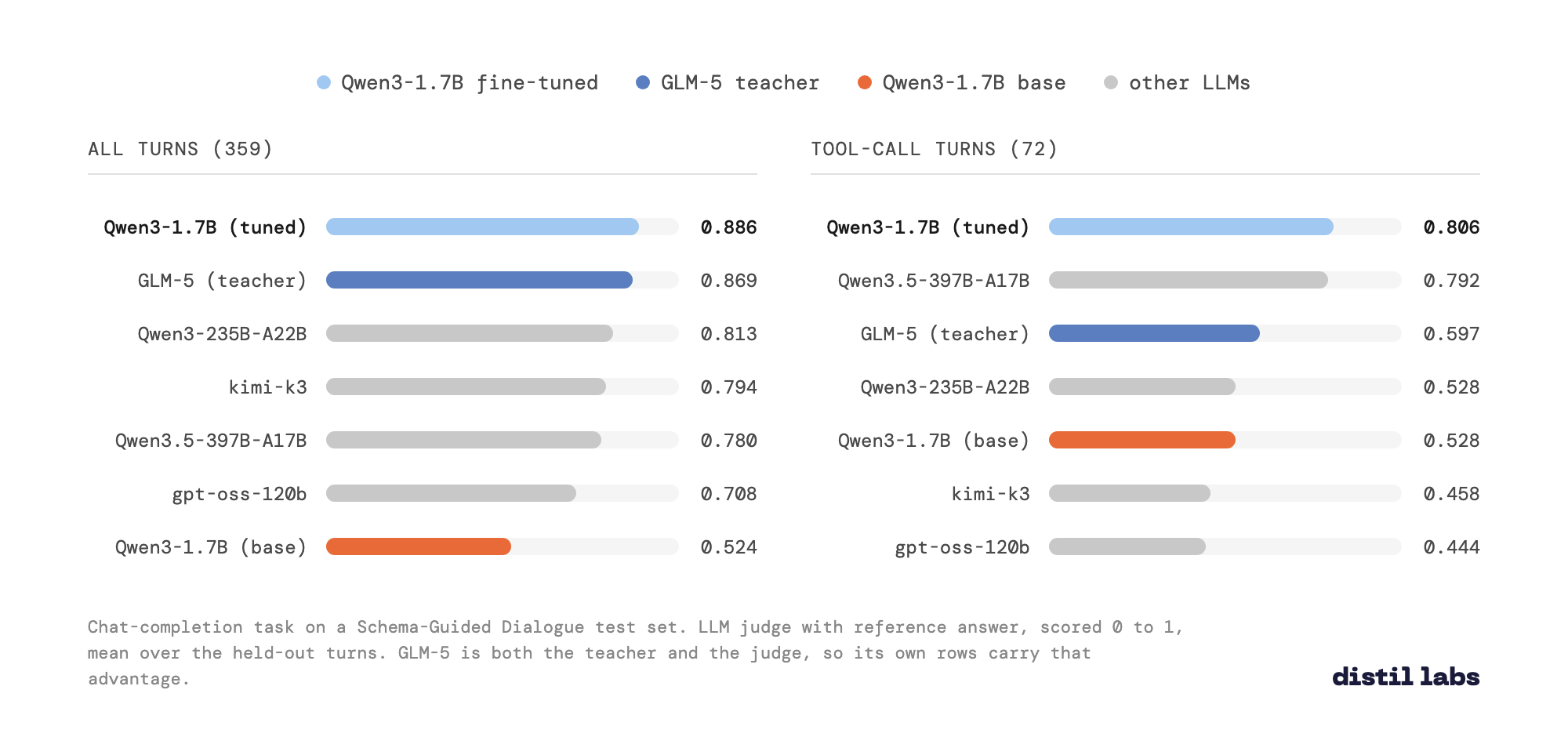Click the kimi-k3 bar scoring 0.794

point(466,387)
